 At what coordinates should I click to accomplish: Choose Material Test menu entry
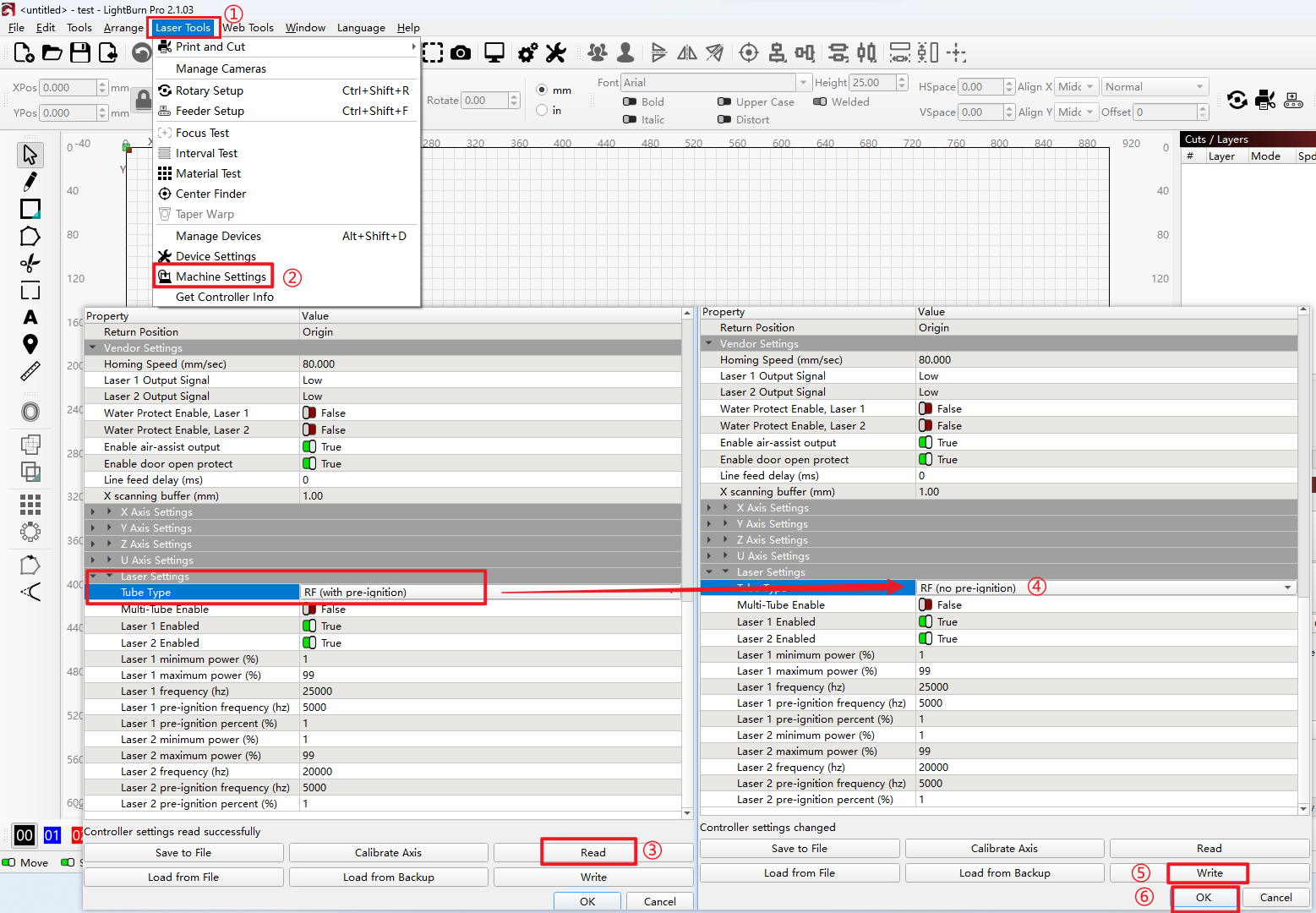click(208, 173)
